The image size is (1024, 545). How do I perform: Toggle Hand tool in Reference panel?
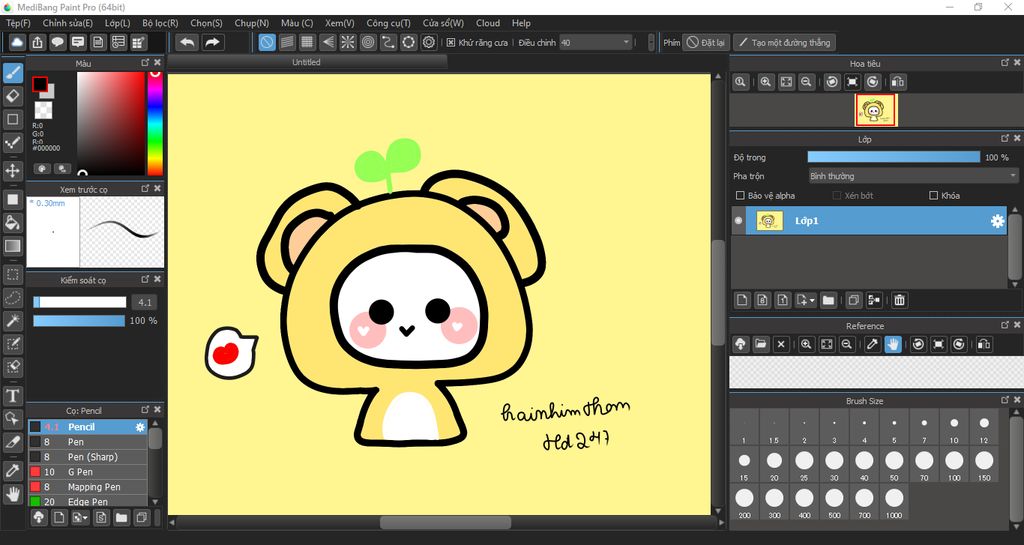pos(893,344)
